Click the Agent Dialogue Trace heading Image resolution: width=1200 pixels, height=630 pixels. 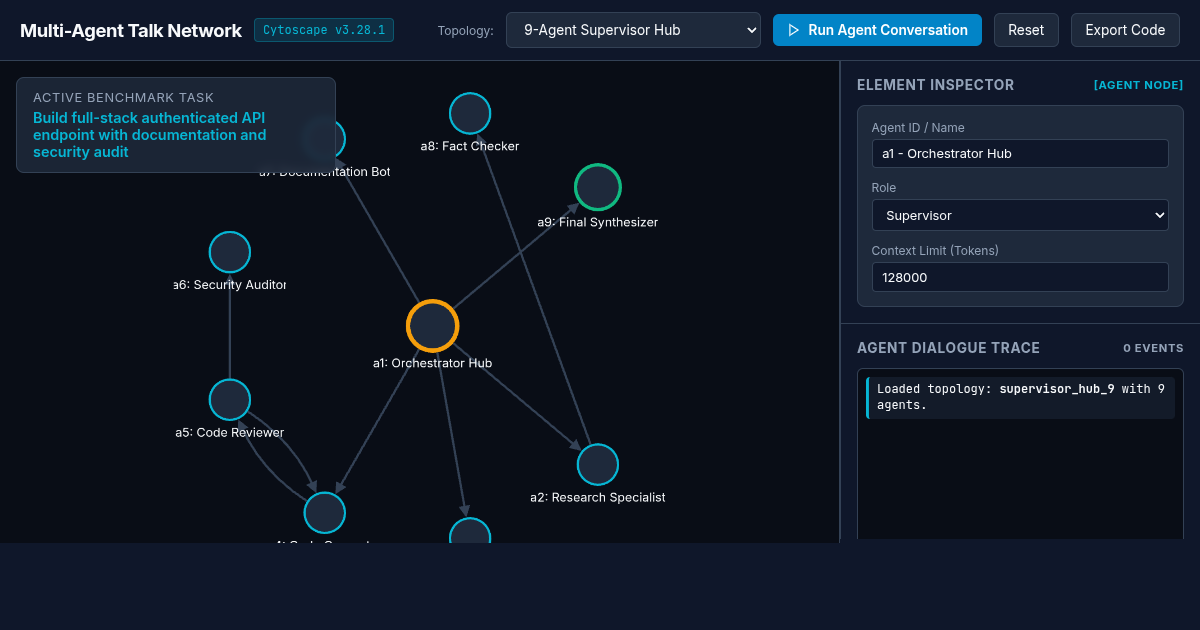(948, 348)
